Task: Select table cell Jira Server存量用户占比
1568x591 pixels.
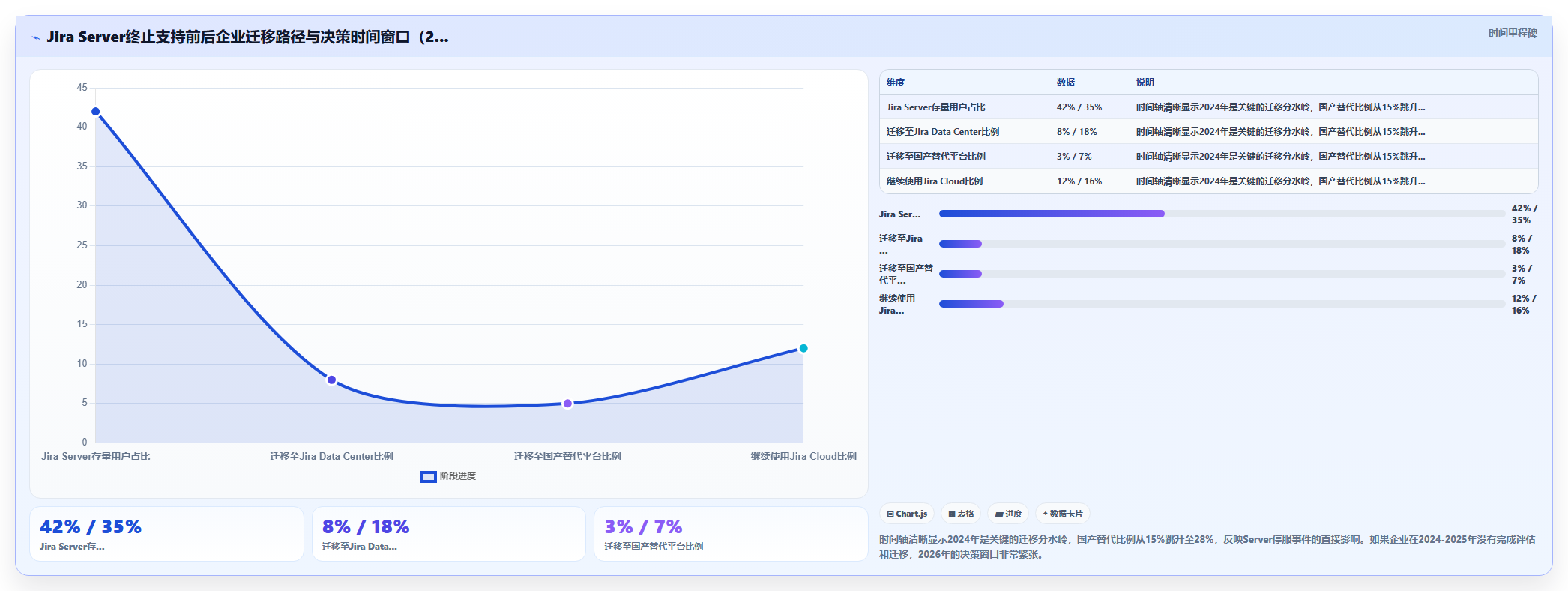Action: [936, 107]
